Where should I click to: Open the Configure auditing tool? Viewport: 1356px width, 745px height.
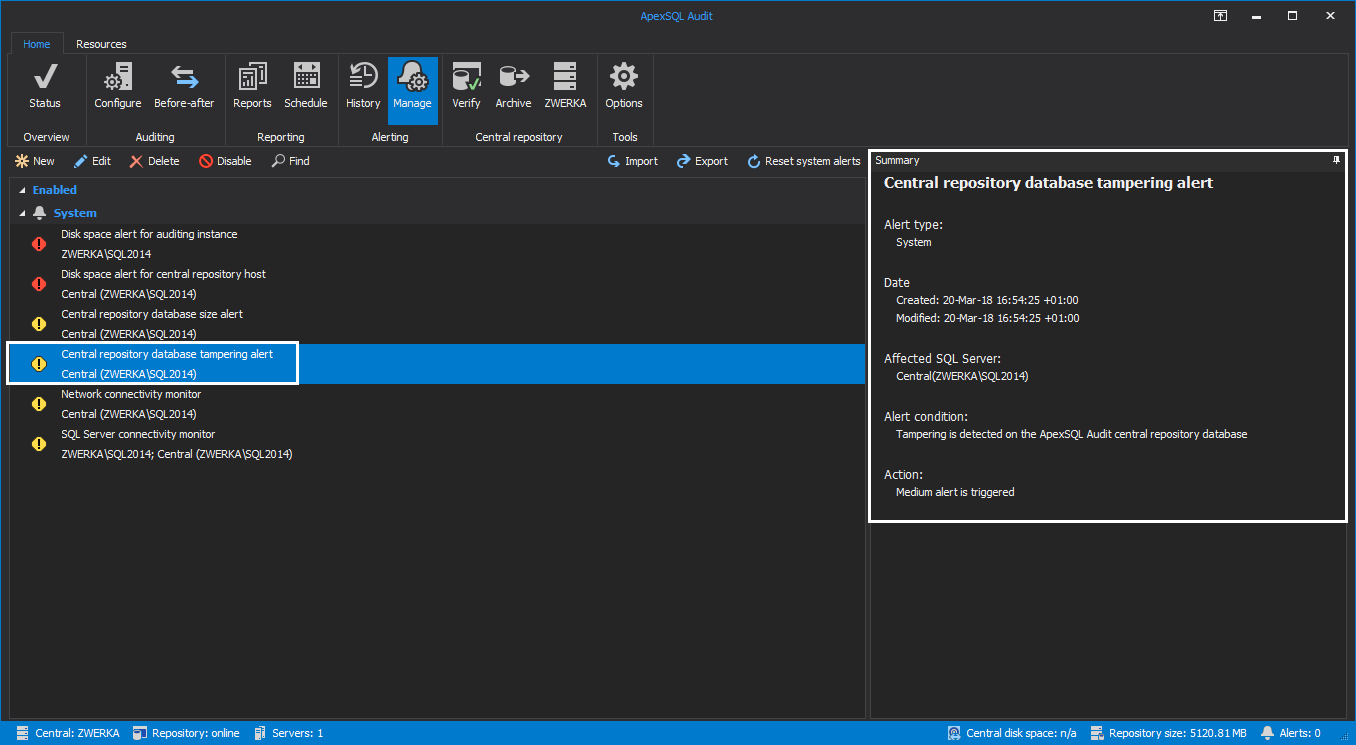118,87
